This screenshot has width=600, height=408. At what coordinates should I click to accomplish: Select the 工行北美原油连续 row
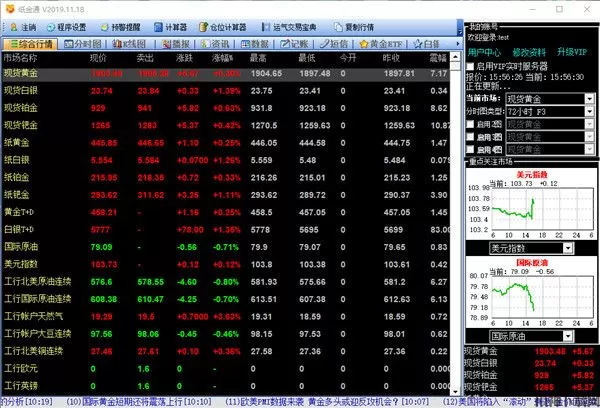click(226, 282)
